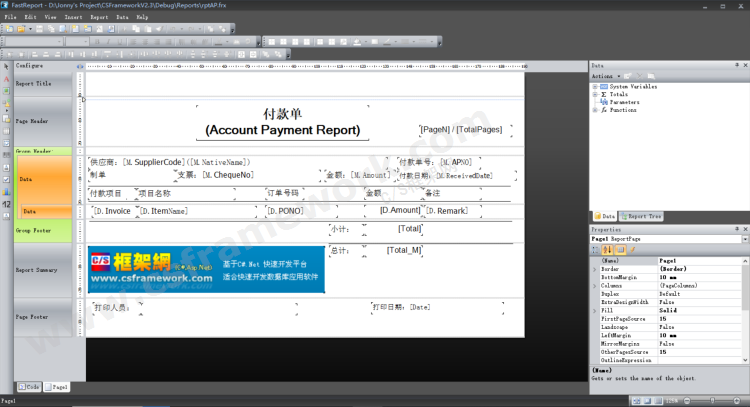
Task: Click the New report icon in toolbar
Action: pyautogui.click(x=7, y=29)
